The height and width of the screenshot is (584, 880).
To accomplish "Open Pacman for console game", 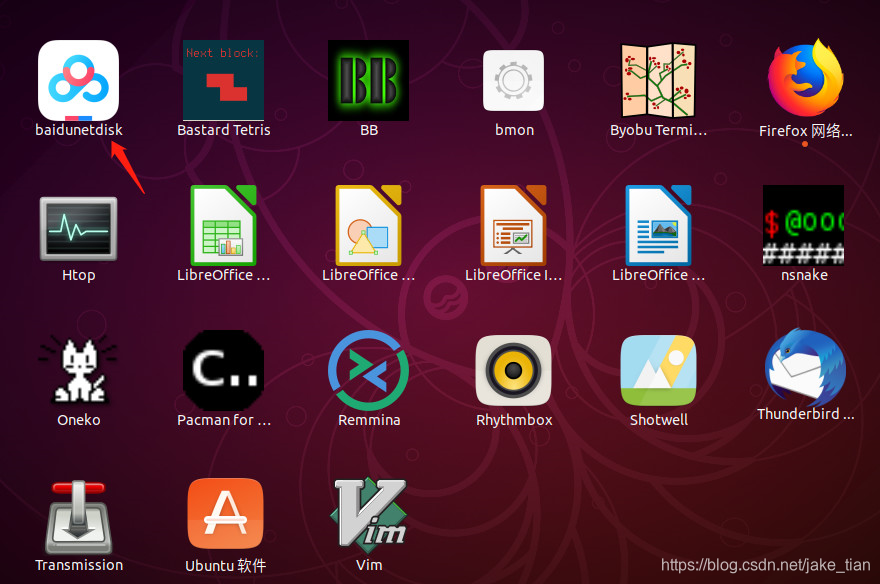I will pos(223,370).
